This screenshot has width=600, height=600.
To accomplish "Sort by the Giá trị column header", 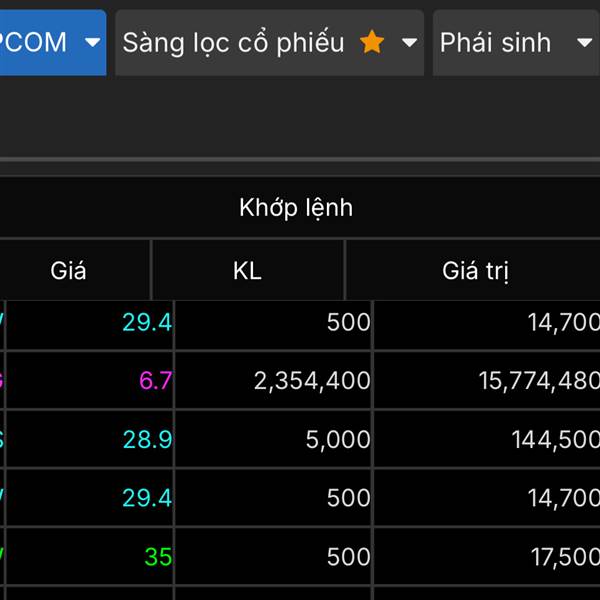I will [476, 270].
